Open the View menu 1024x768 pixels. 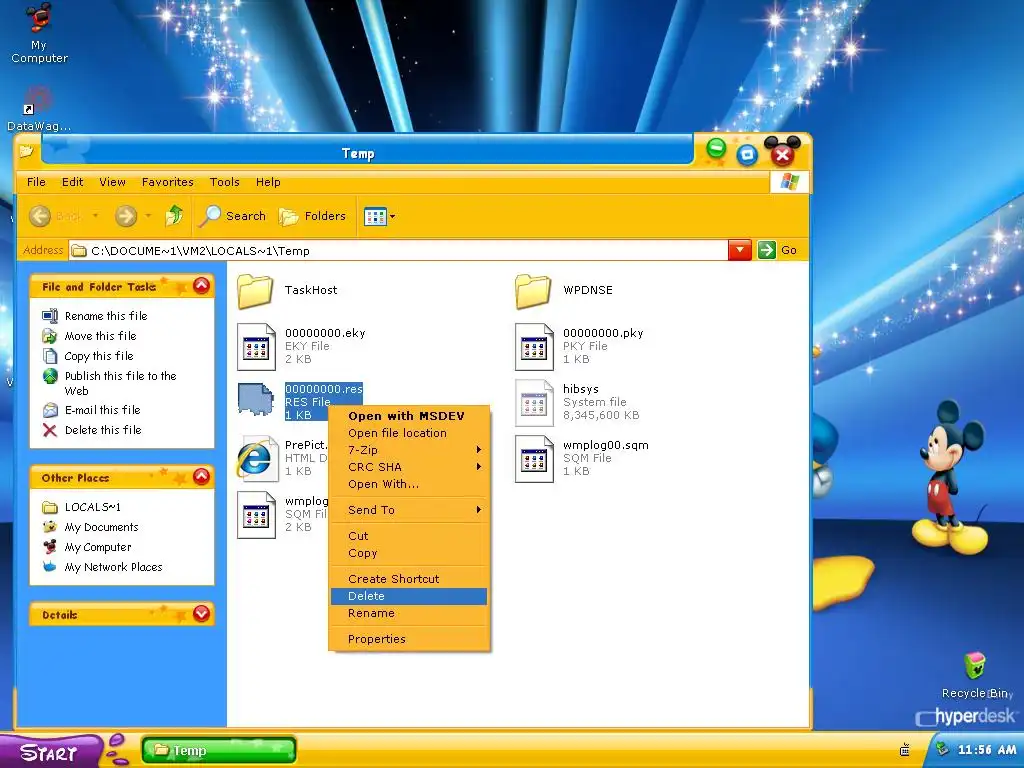click(x=112, y=182)
